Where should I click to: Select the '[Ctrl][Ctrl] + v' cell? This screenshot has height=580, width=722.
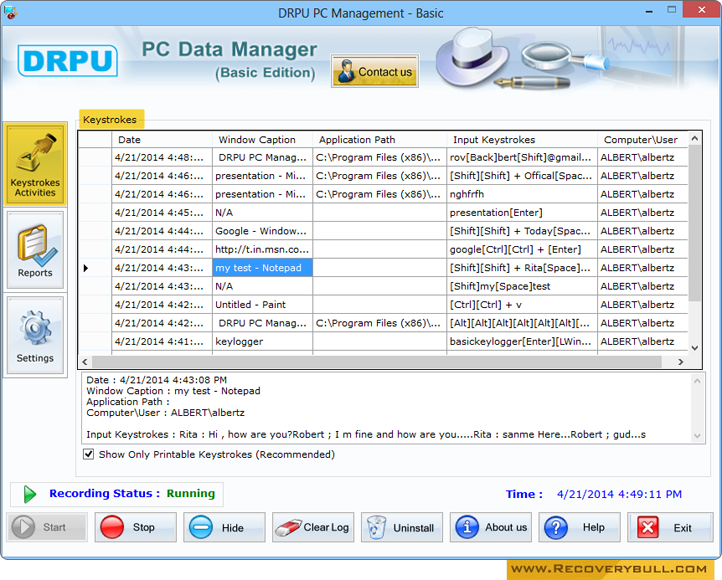[522, 305]
